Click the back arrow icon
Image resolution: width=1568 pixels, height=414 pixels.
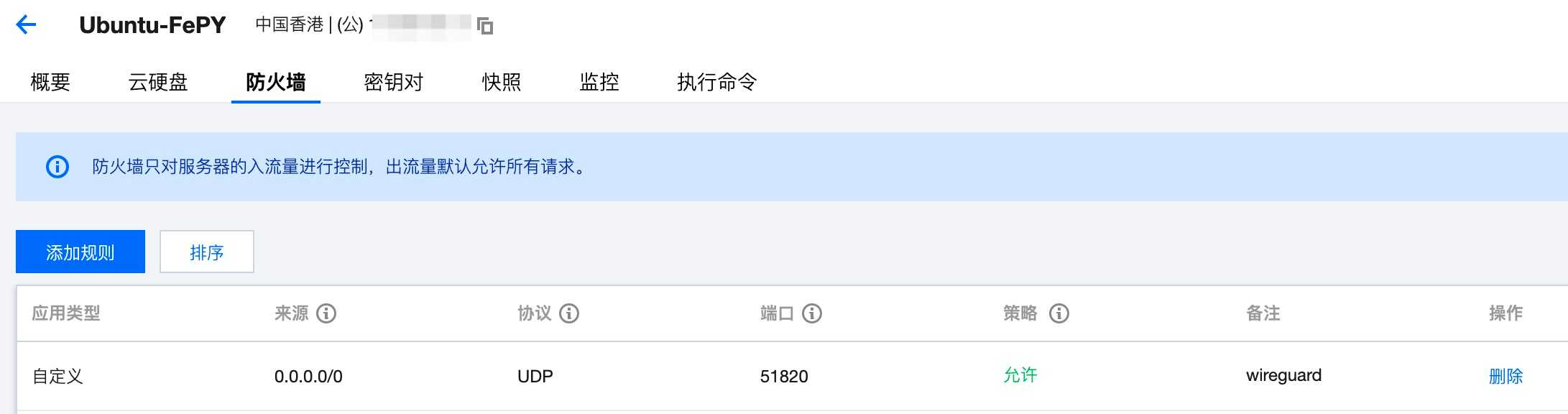[26, 25]
